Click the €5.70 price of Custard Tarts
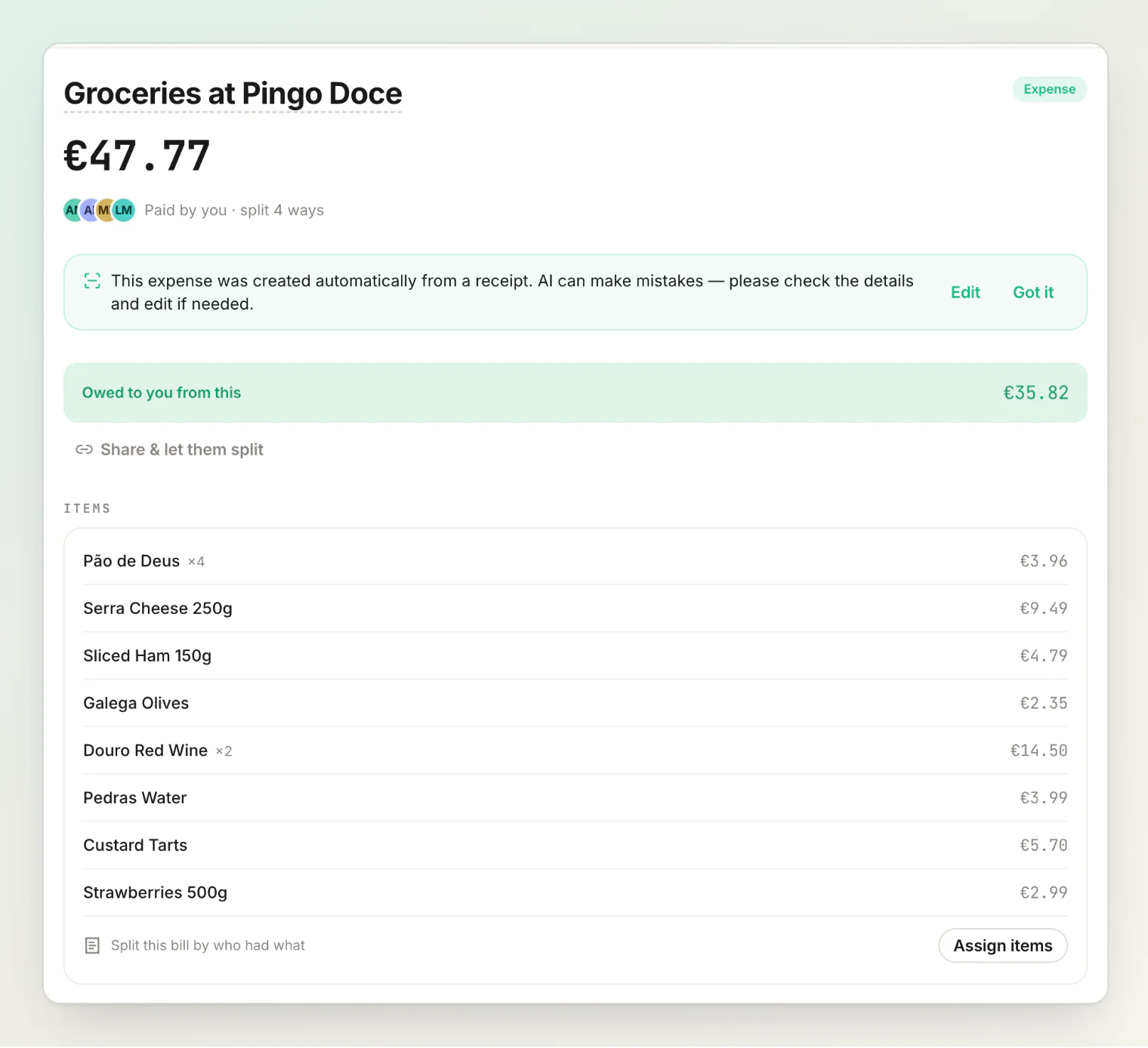The image size is (1148, 1048). click(1044, 845)
